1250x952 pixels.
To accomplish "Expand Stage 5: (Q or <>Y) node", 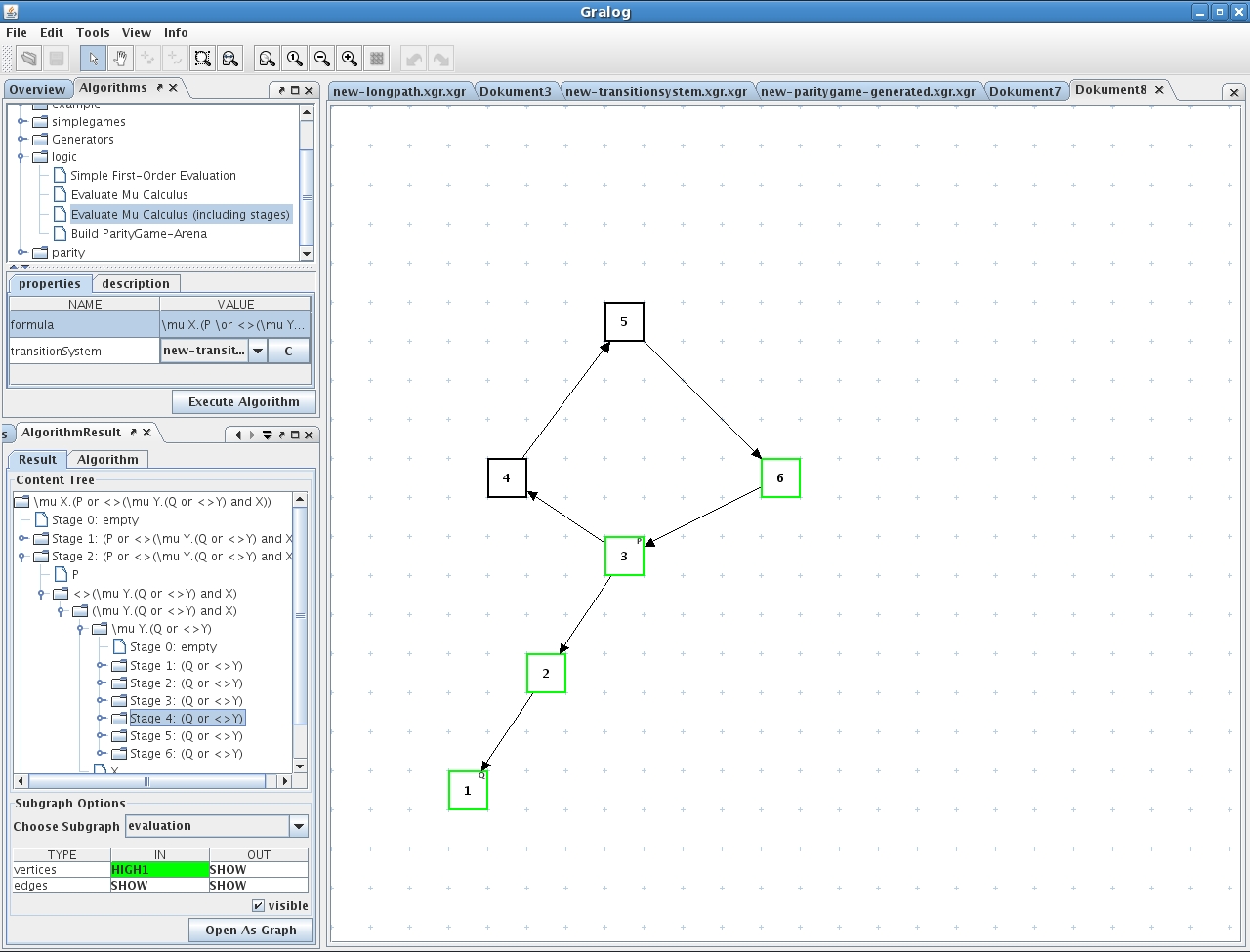I will [x=101, y=736].
